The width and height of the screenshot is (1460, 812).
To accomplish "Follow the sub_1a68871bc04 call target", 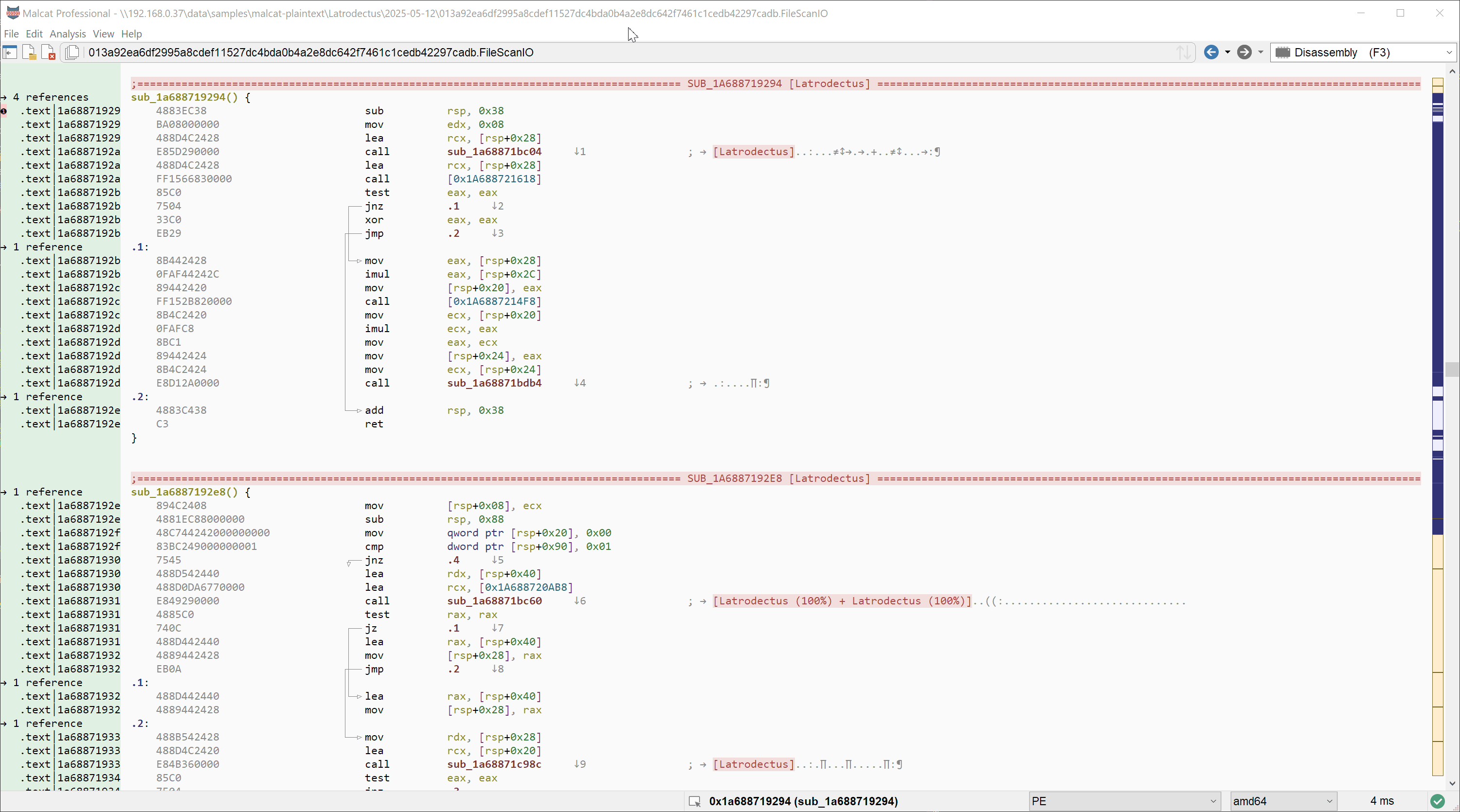I will [x=494, y=151].
